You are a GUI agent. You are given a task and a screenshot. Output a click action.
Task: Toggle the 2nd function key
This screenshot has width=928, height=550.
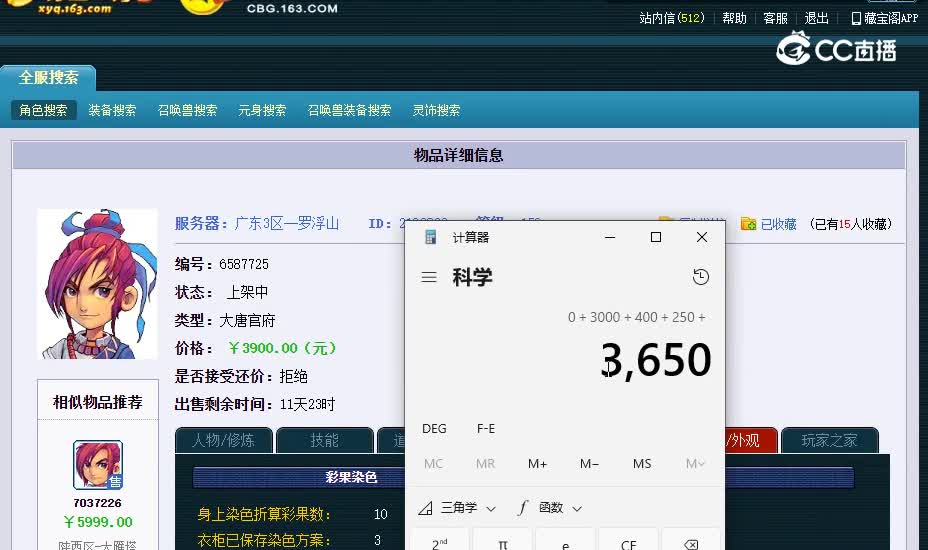click(439, 544)
